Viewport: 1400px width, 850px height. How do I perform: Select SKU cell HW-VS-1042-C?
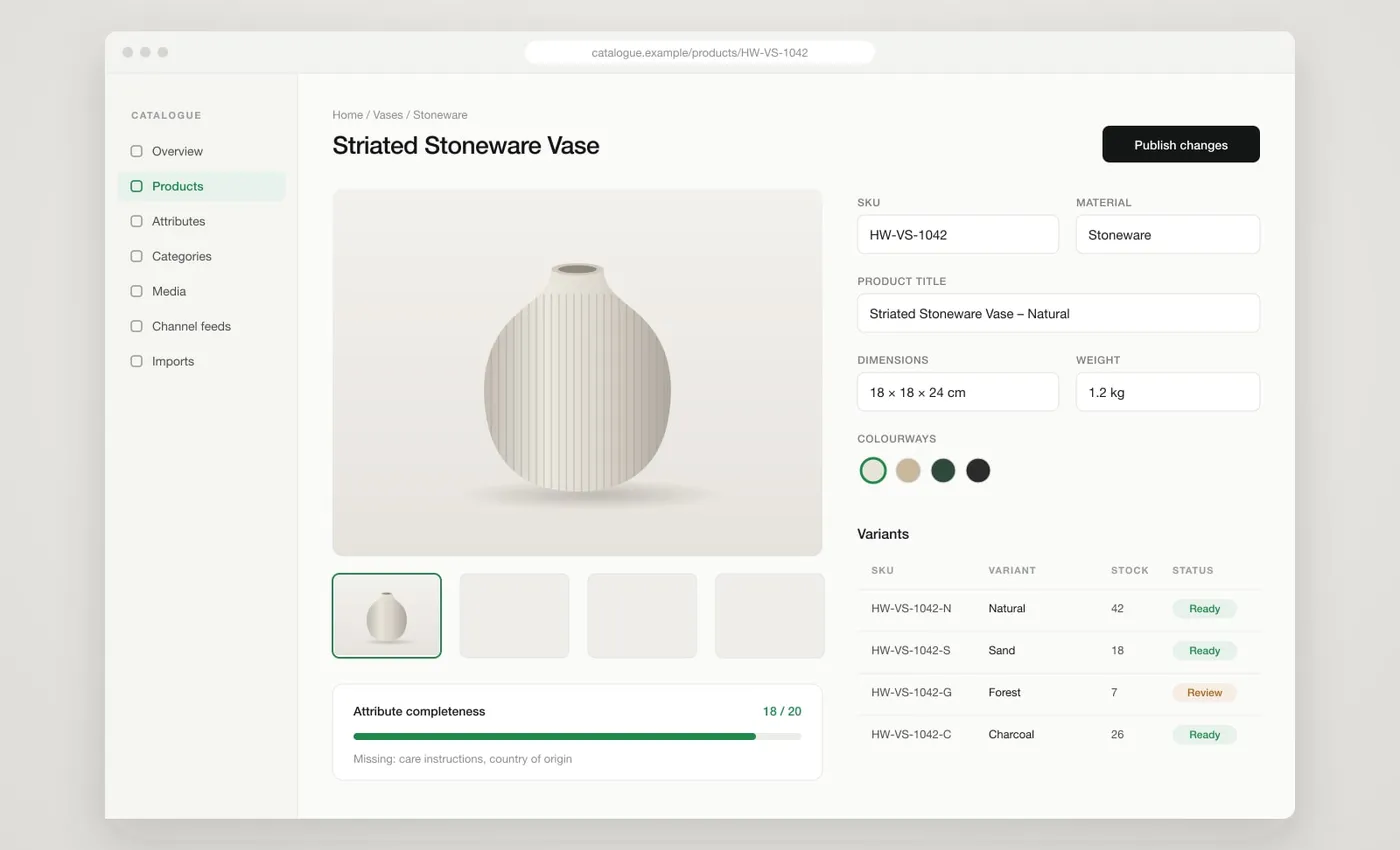(x=911, y=734)
